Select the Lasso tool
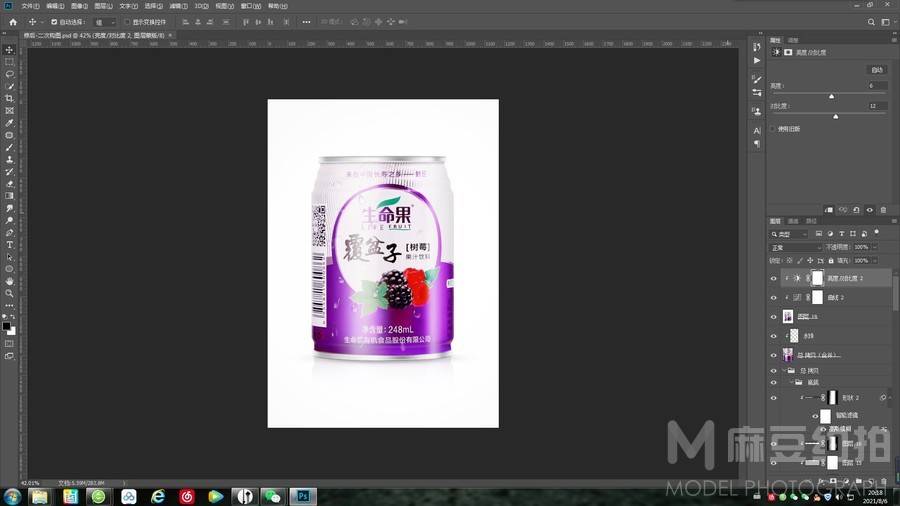Image resolution: width=900 pixels, height=506 pixels. [9, 74]
